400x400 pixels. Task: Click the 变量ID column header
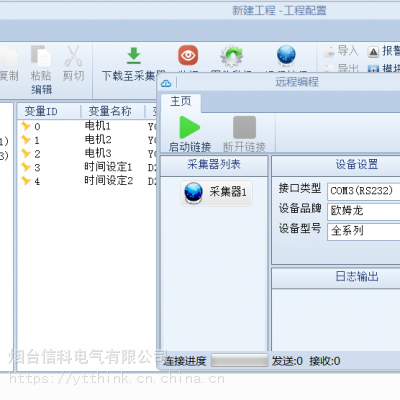coord(49,111)
